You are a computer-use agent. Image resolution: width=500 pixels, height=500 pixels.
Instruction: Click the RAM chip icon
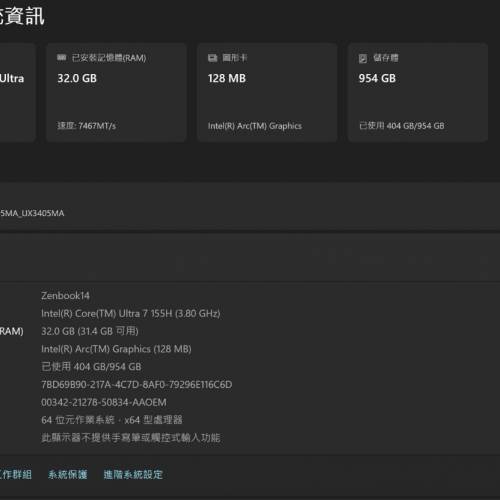point(61,58)
